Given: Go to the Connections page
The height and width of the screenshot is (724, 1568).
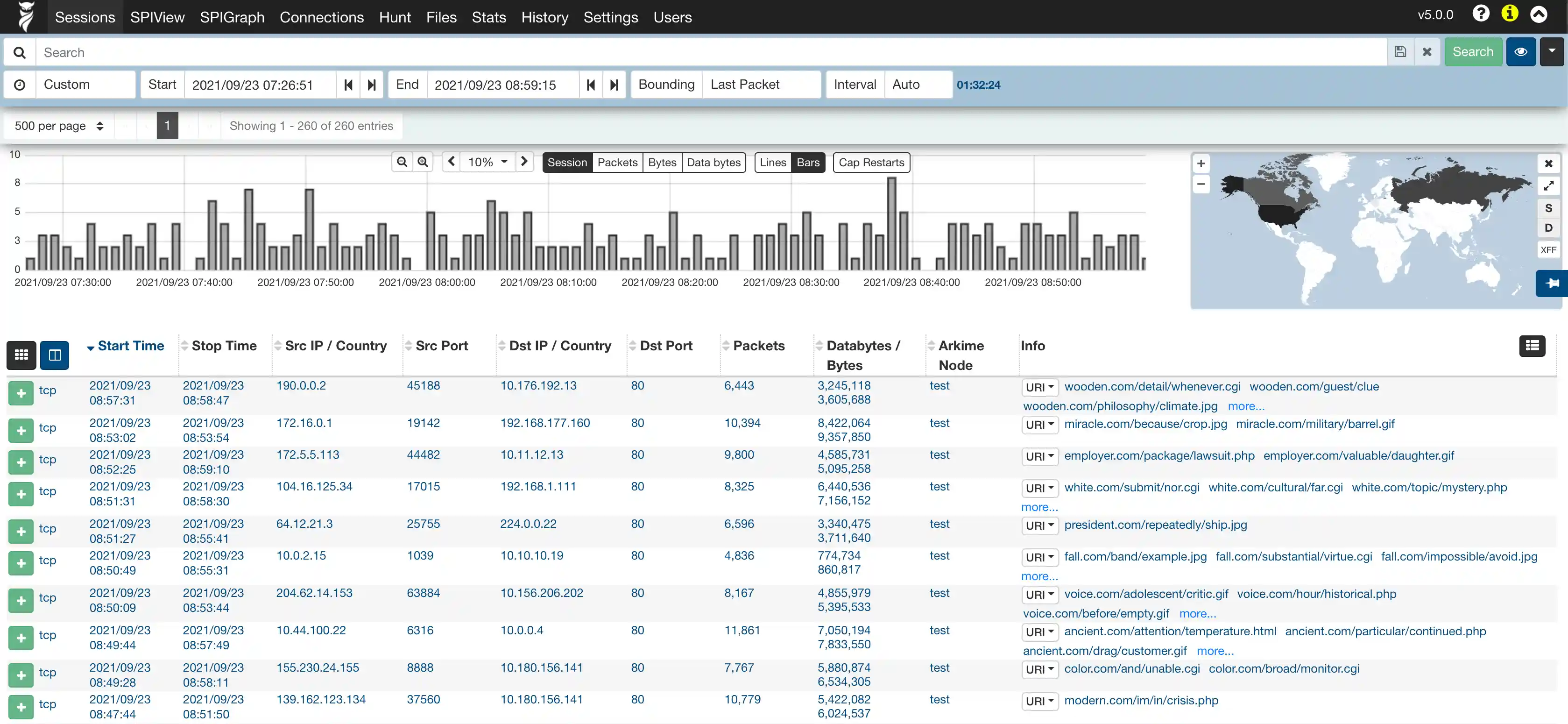Looking at the screenshot, I should [321, 17].
